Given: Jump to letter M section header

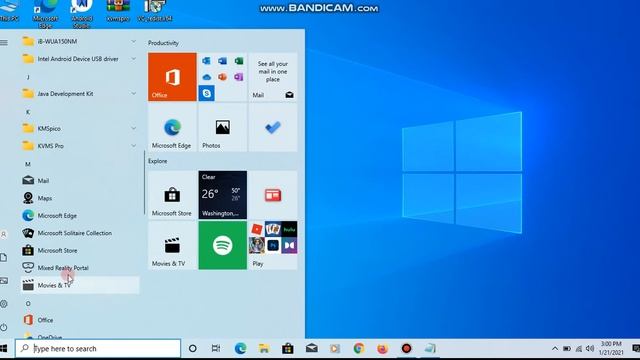Looking at the screenshot, I should 28,164.
